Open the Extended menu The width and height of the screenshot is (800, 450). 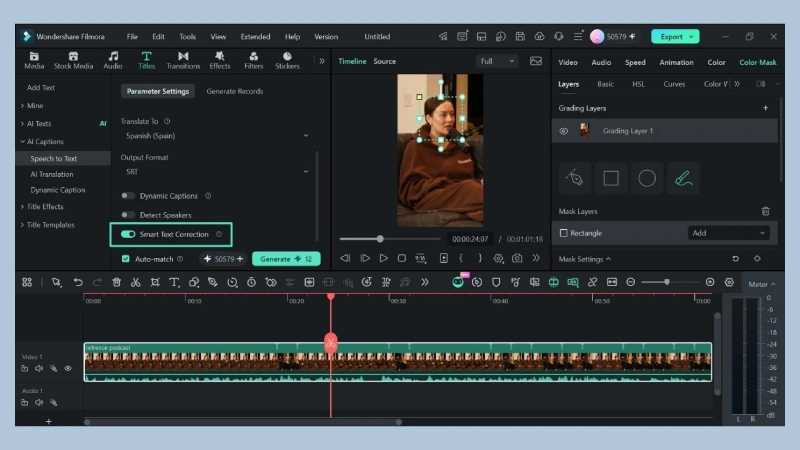pyautogui.click(x=256, y=37)
